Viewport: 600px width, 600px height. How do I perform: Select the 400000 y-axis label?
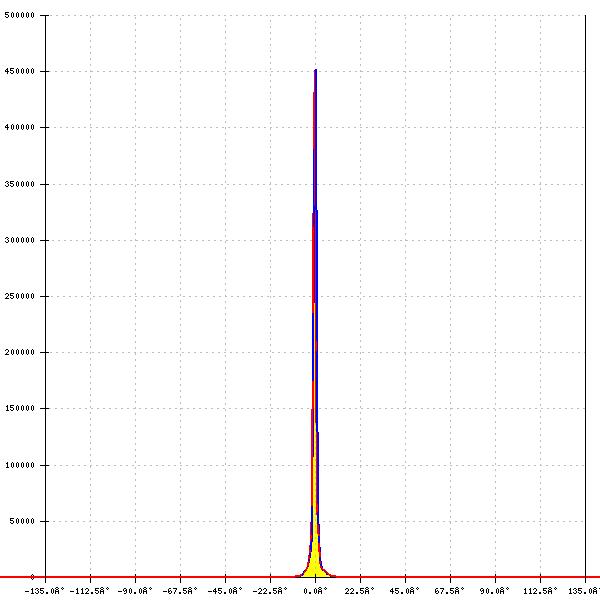(20, 127)
